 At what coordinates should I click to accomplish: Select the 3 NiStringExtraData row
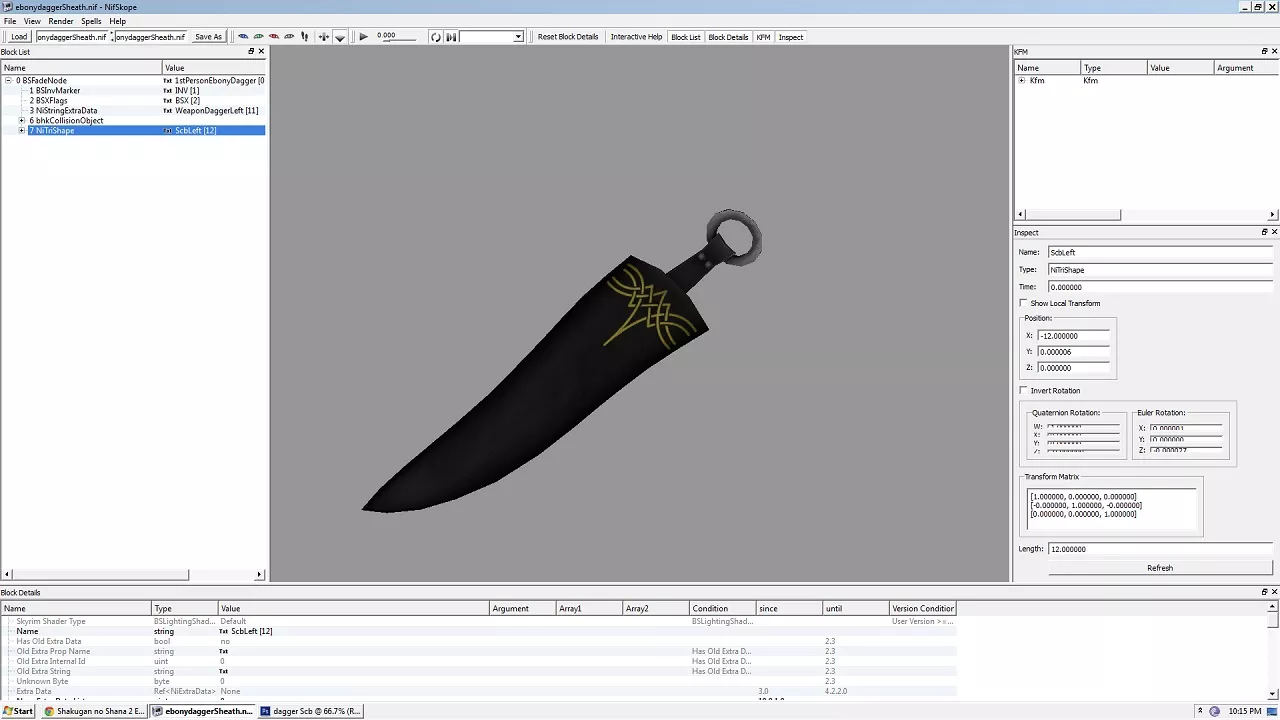tap(132, 110)
